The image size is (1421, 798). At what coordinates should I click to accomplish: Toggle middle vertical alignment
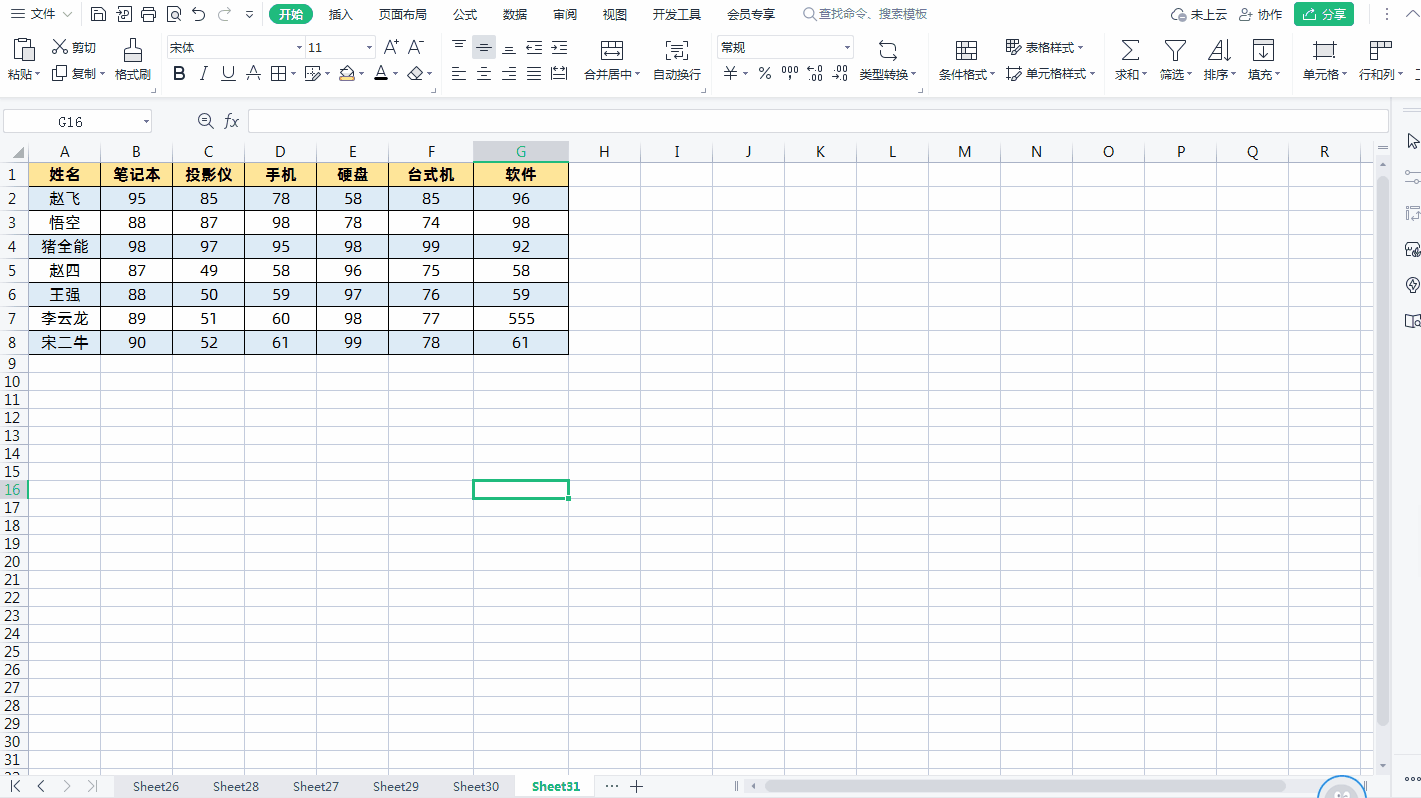484,47
